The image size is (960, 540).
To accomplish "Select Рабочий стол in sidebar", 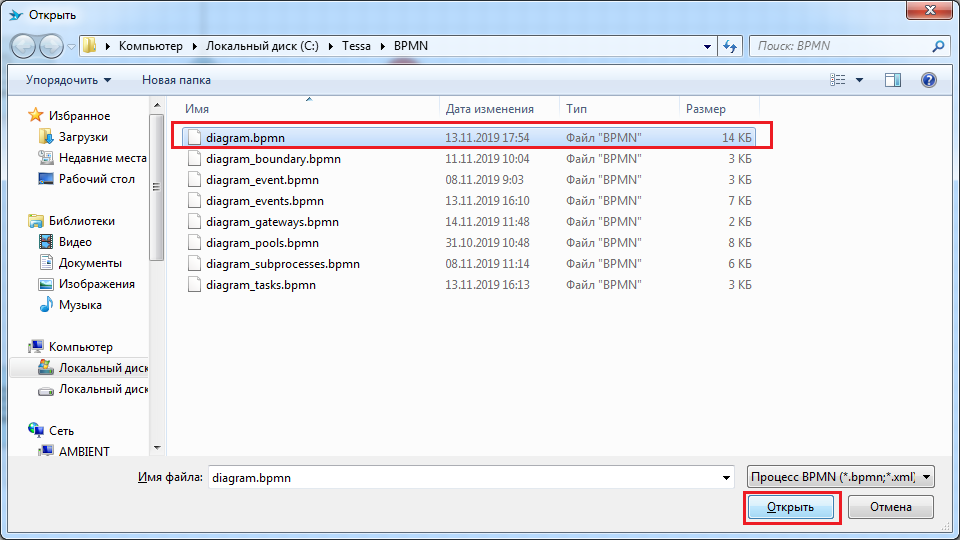I will click(96, 179).
